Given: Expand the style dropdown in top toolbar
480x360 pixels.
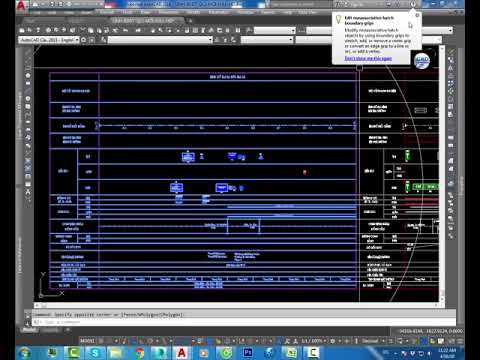Looking at the screenshot, I should (293, 31).
